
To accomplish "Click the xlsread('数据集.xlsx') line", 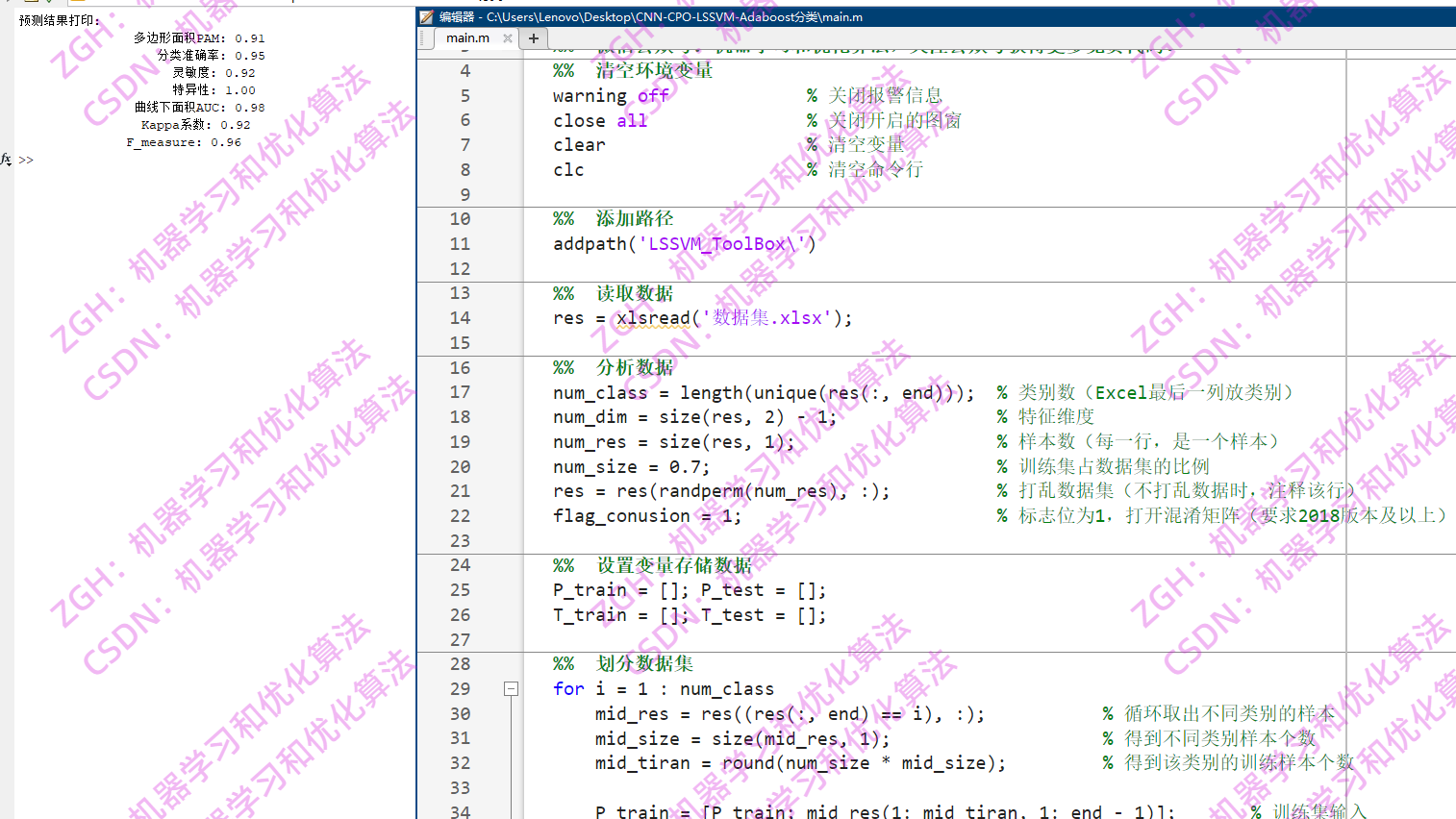I will [x=703, y=318].
